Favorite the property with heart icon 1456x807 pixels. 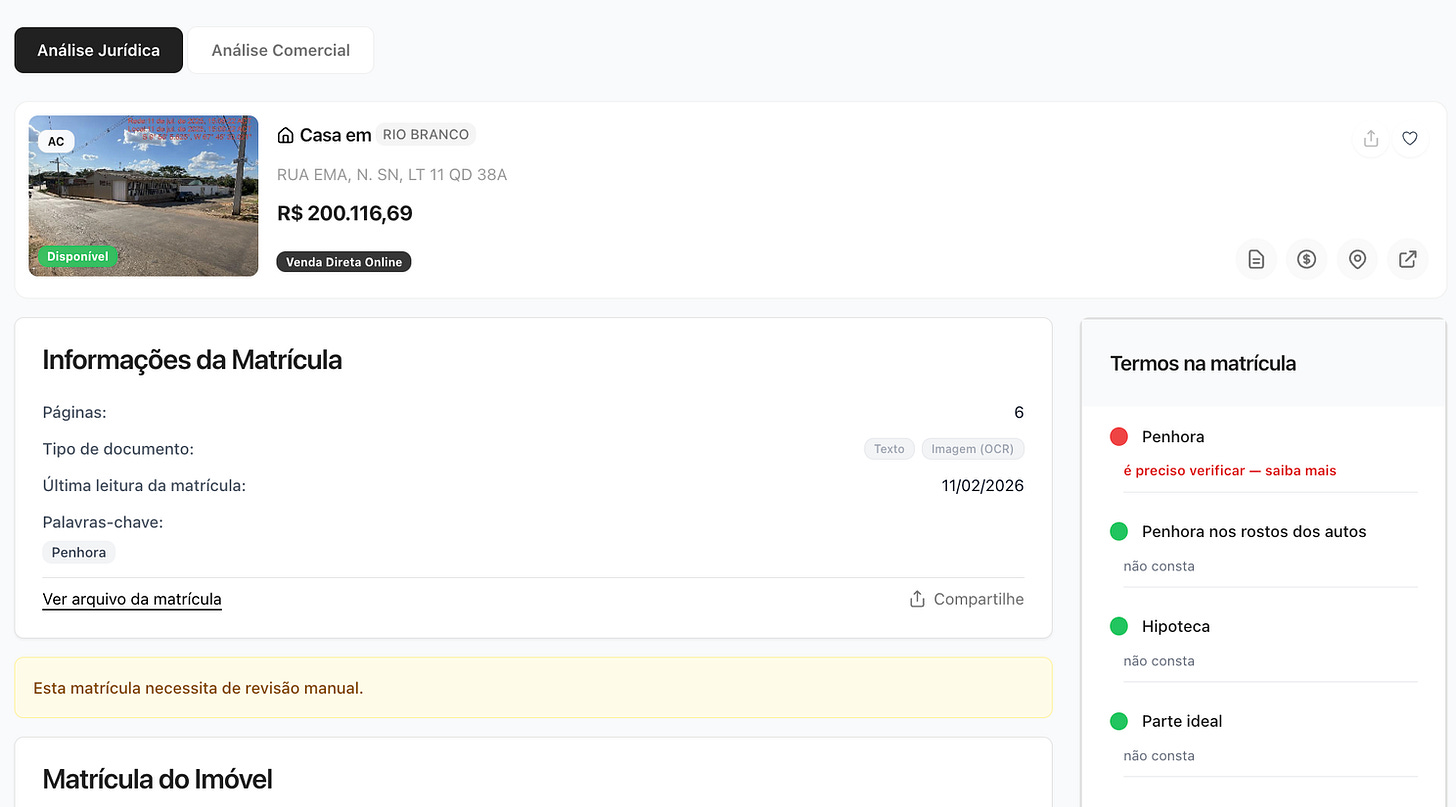click(x=1409, y=138)
